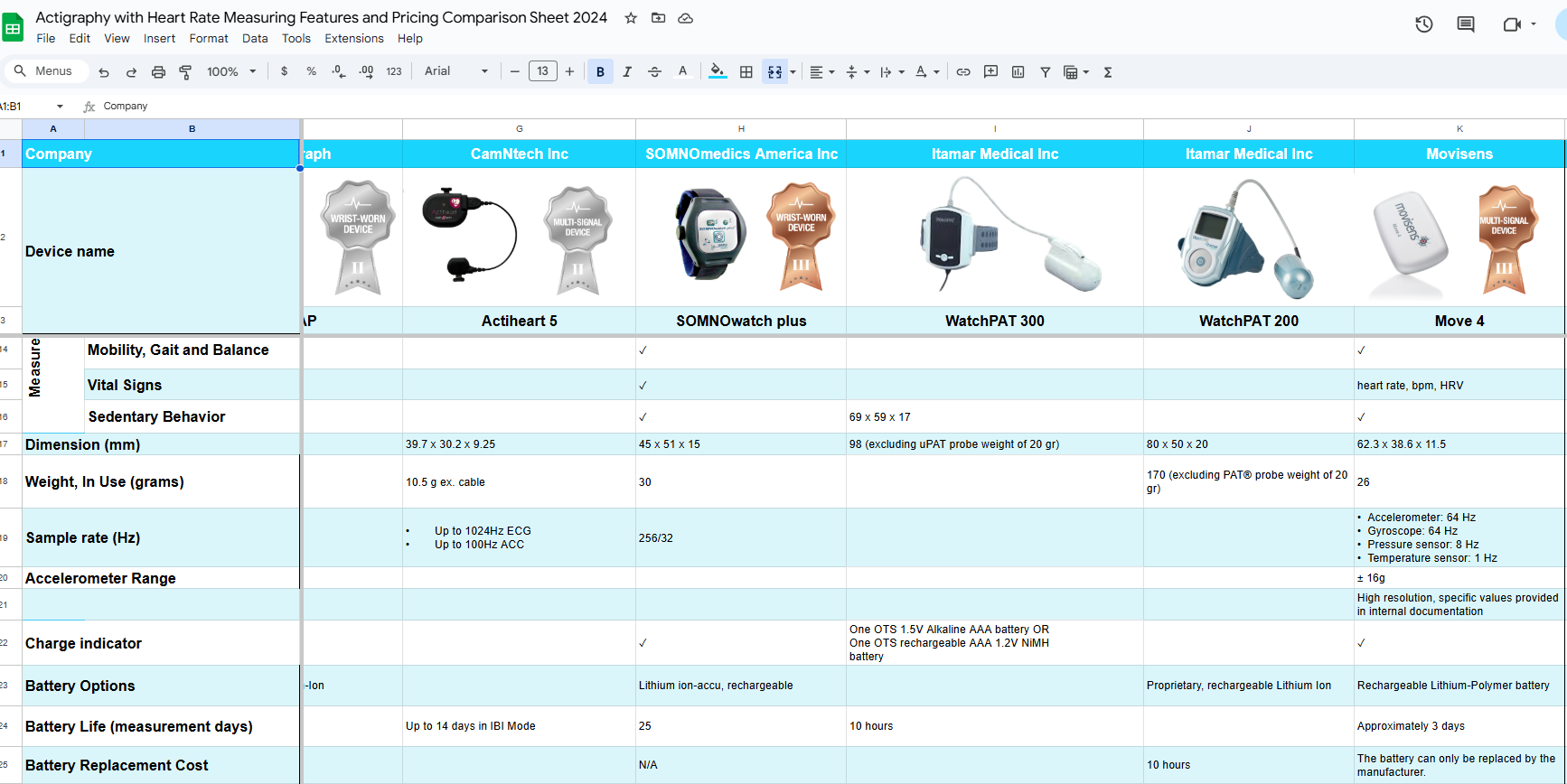
Task: Click the redo icon
Action: [x=131, y=72]
